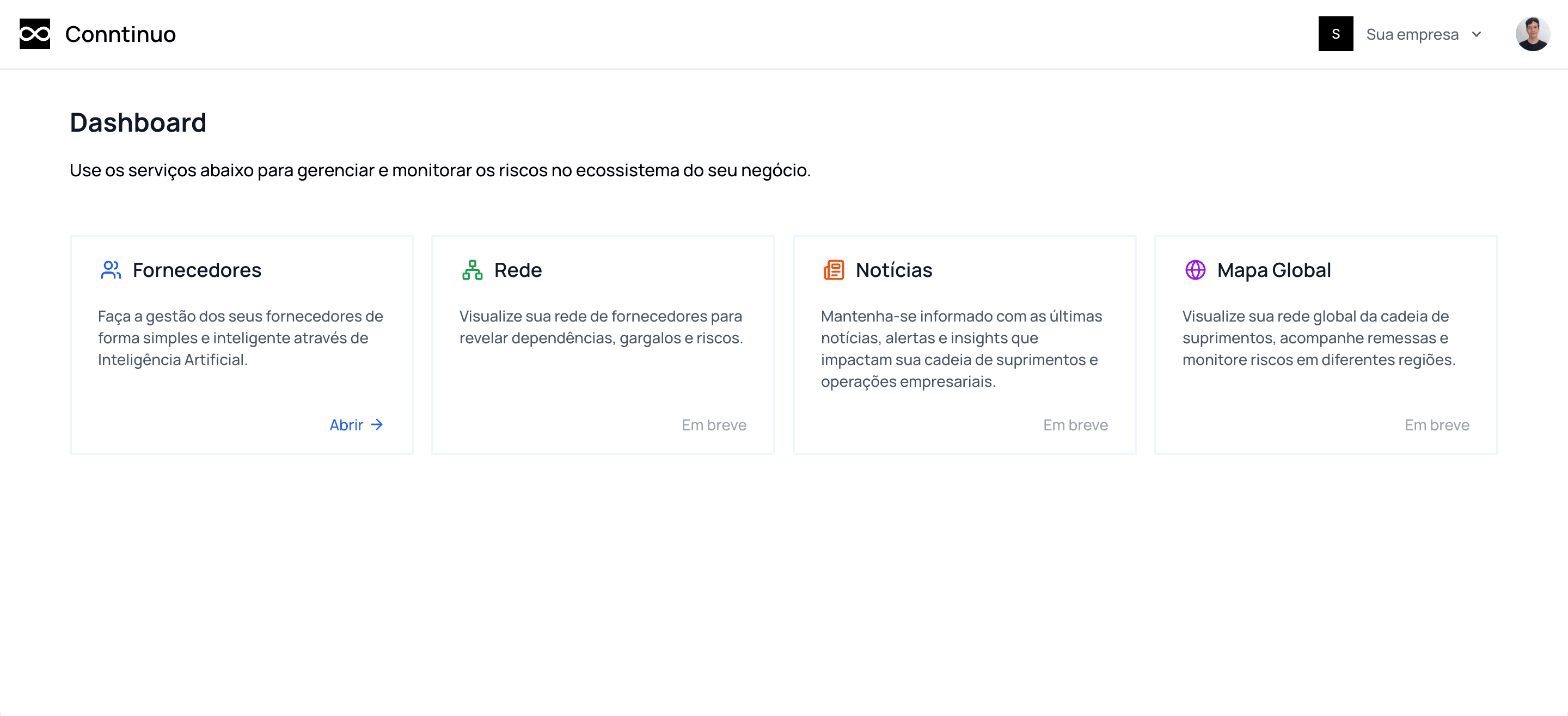Click Em breve on the Rede card
The height and width of the screenshot is (716, 1568).
point(713,425)
